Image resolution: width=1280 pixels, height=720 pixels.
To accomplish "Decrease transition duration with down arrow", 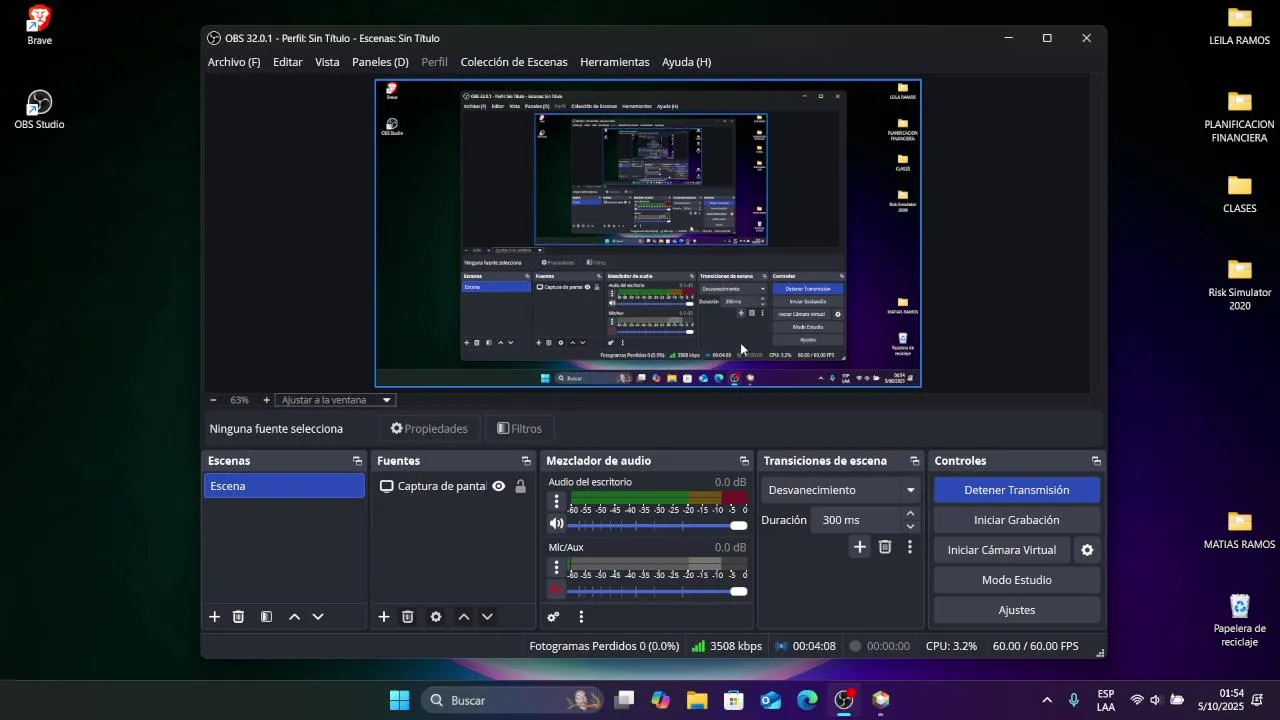I will tap(910, 526).
